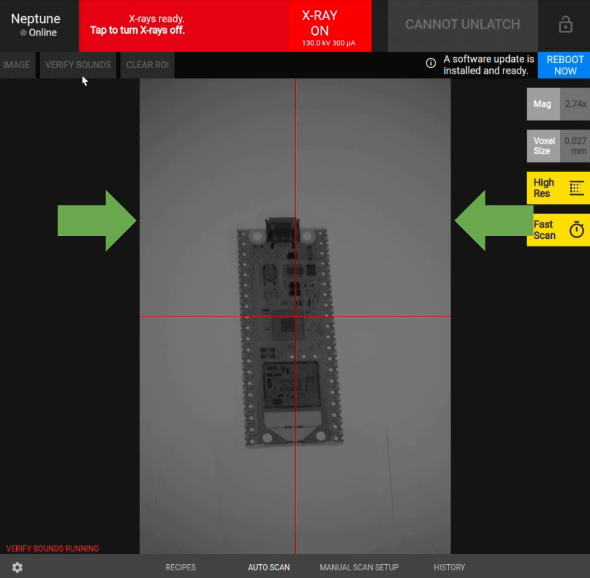Click the Verify Bounds button
The image size is (590, 578).
[78, 65]
